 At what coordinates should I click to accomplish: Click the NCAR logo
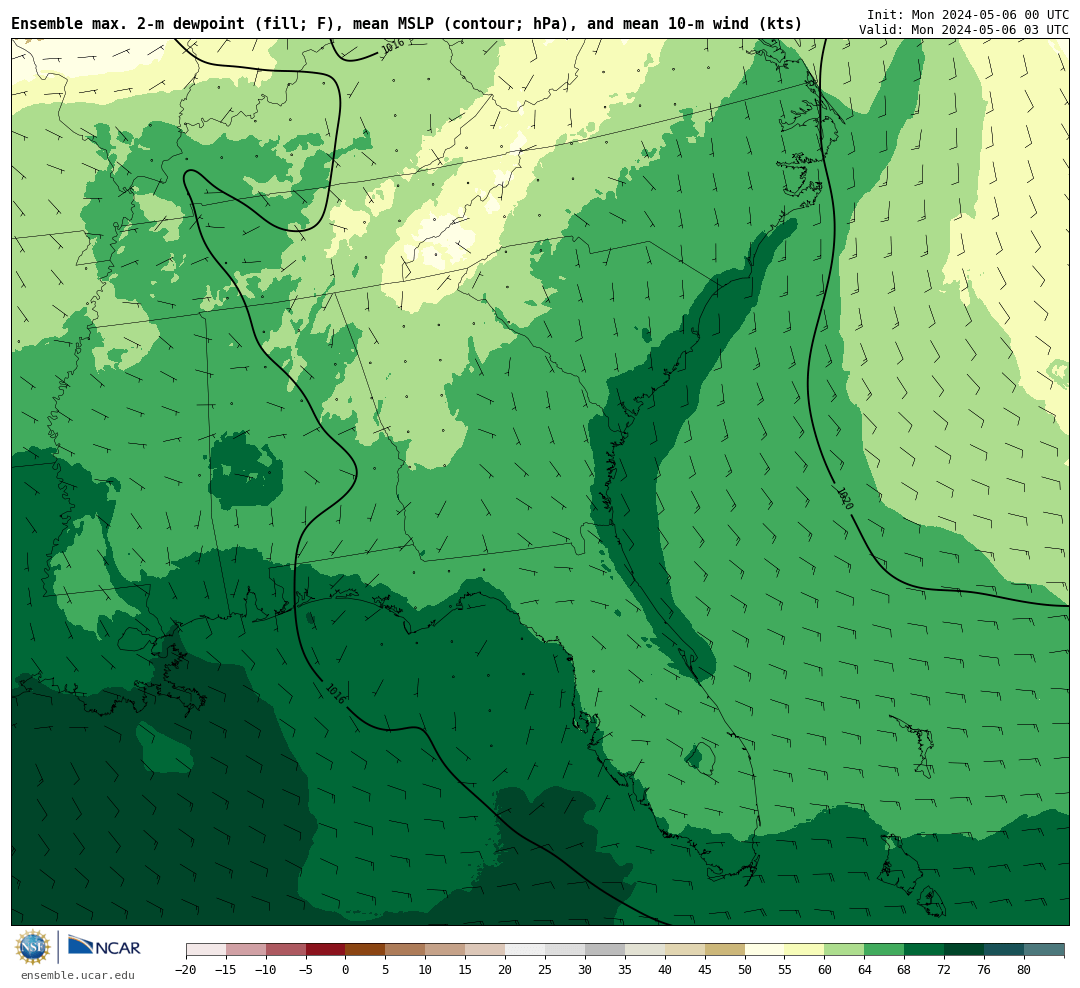pos(104,946)
